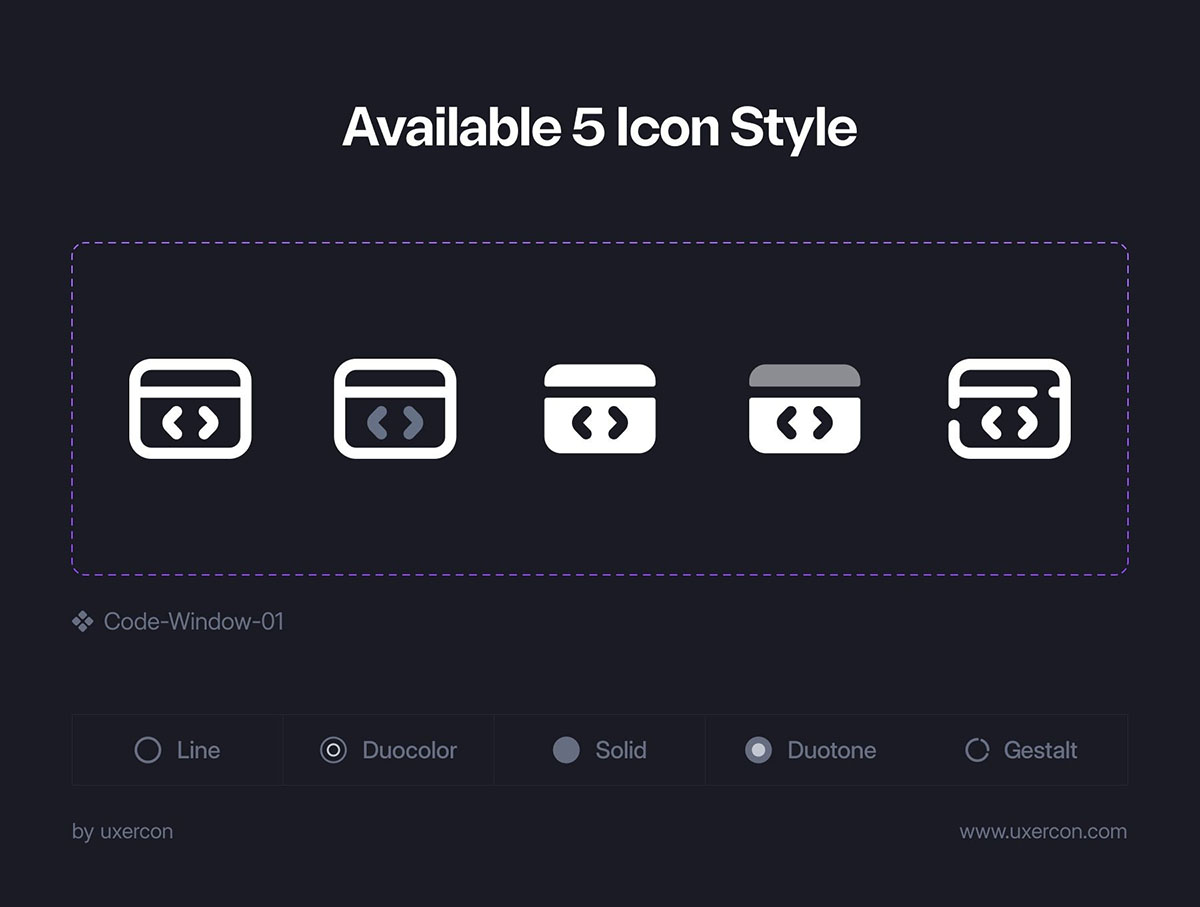
Task: Click the four-diamond component icon beside Code-Window-01
Action: (83, 622)
